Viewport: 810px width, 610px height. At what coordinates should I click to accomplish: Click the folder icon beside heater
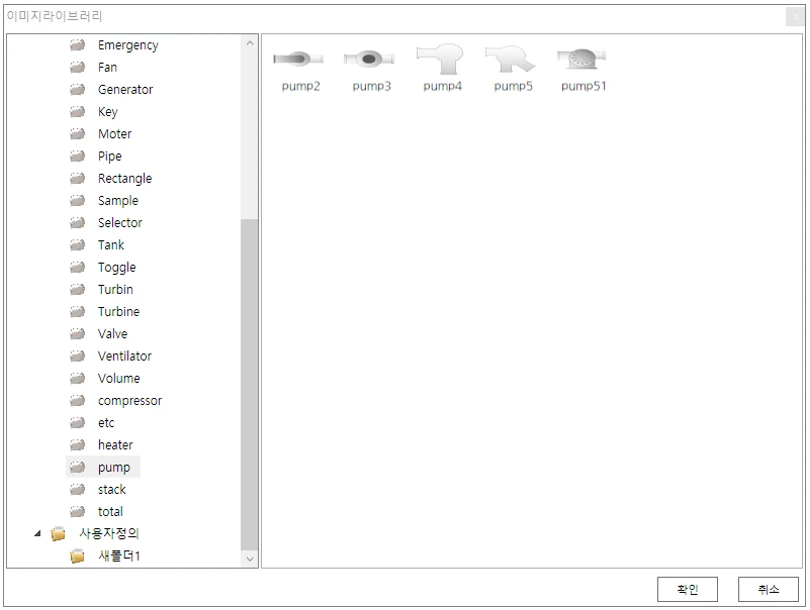[77, 445]
